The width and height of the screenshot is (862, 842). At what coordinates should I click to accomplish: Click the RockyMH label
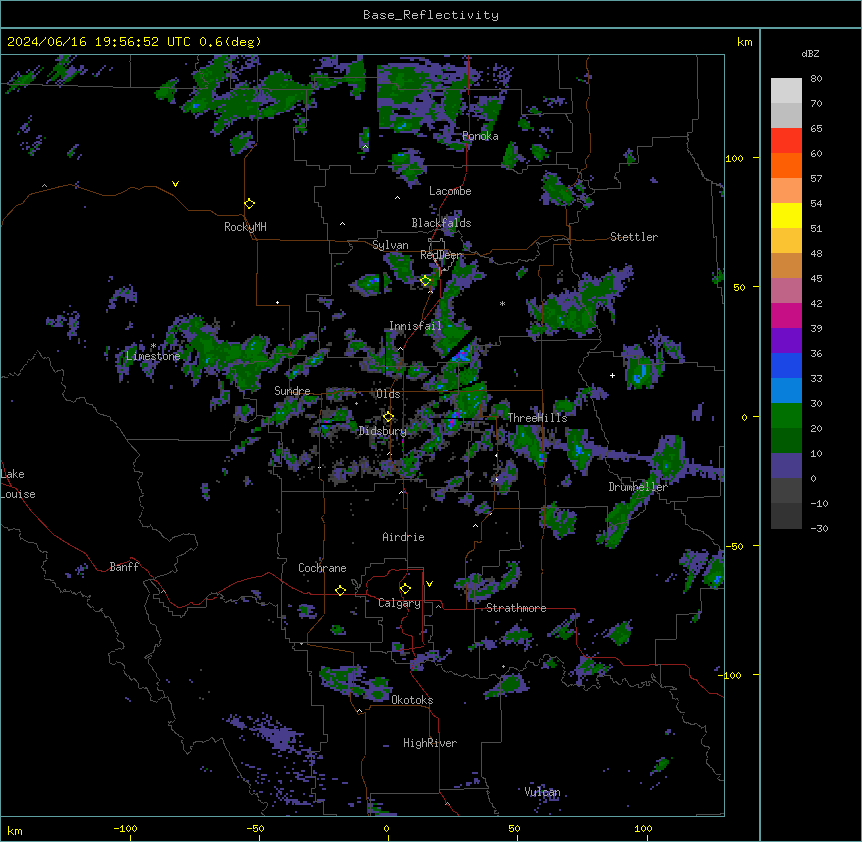click(x=245, y=227)
